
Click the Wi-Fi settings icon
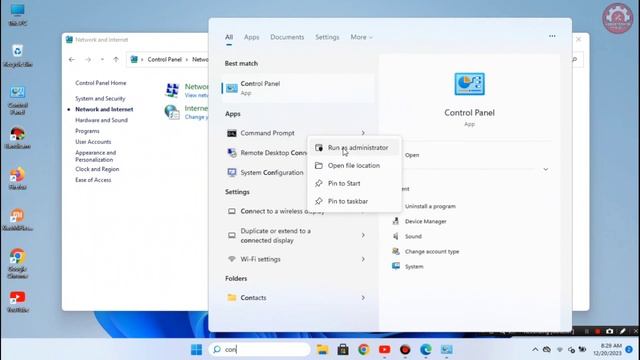click(231, 259)
